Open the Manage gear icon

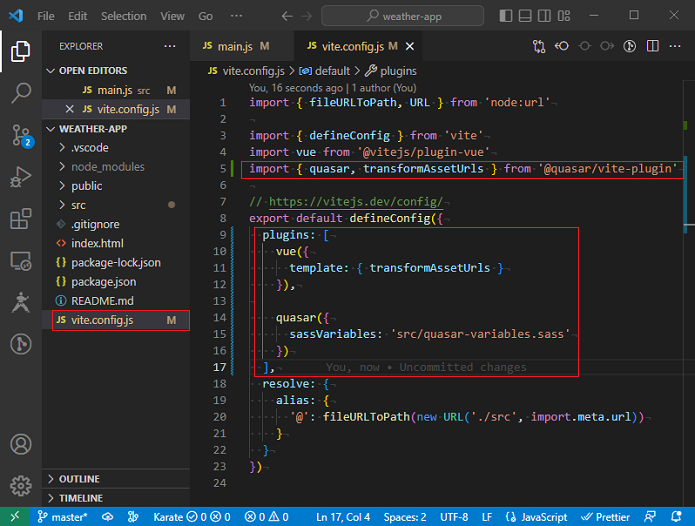(x=20, y=486)
